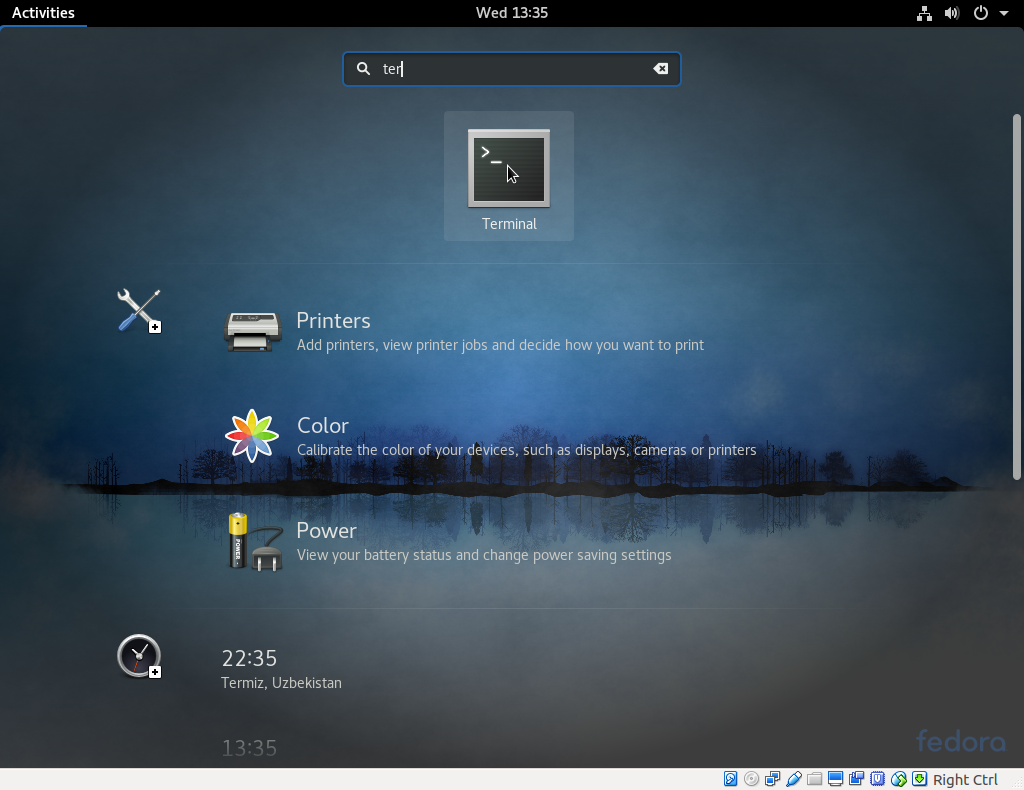The image size is (1024, 790).
Task: Open the Printers settings title
Action: click(x=333, y=321)
